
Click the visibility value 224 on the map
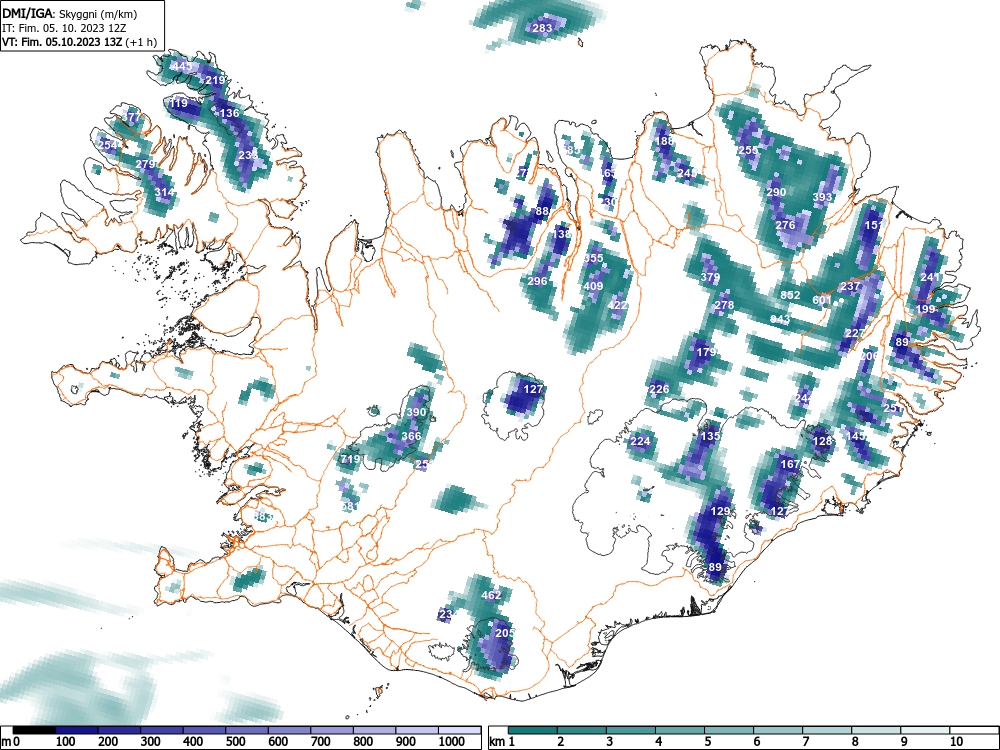[640, 441]
